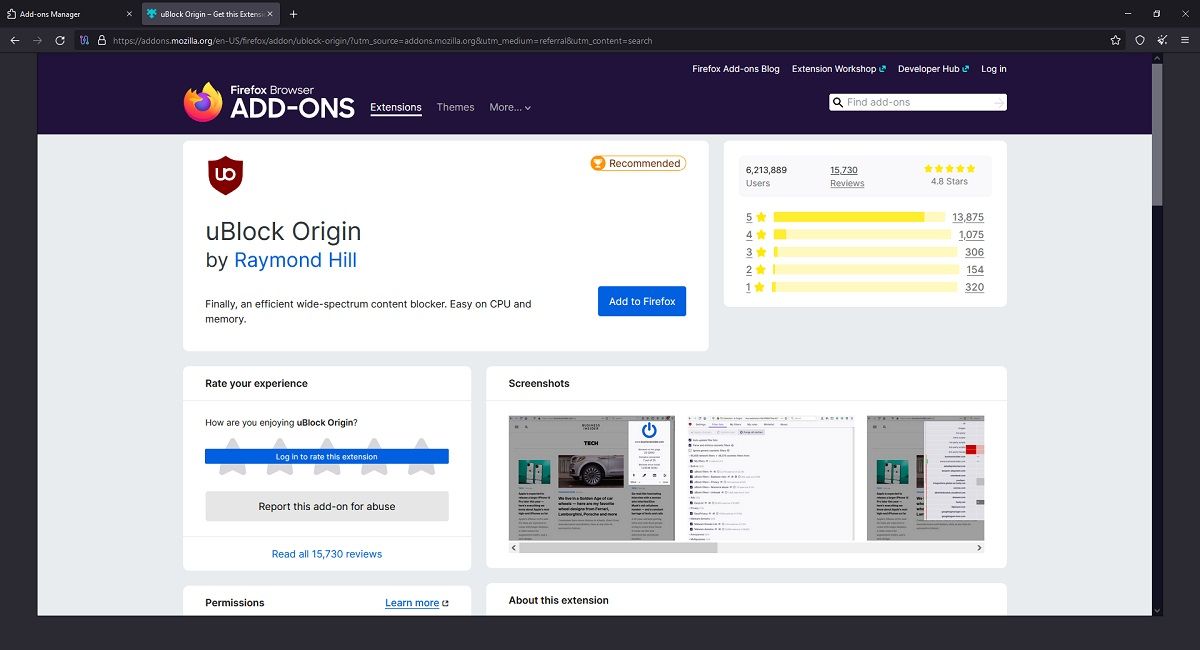Open the More navigation dropdown
This screenshot has width=1200, height=650.
tap(509, 107)
